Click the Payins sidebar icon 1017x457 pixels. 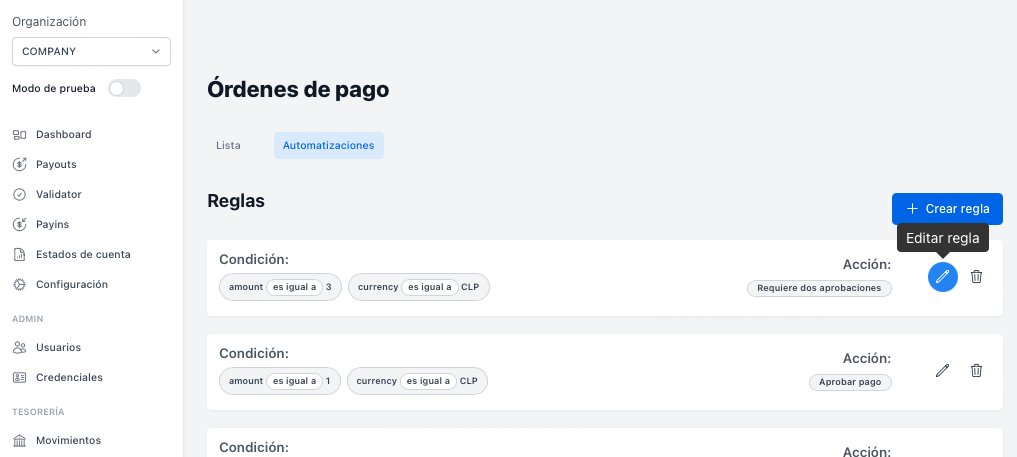pos(19,224)
